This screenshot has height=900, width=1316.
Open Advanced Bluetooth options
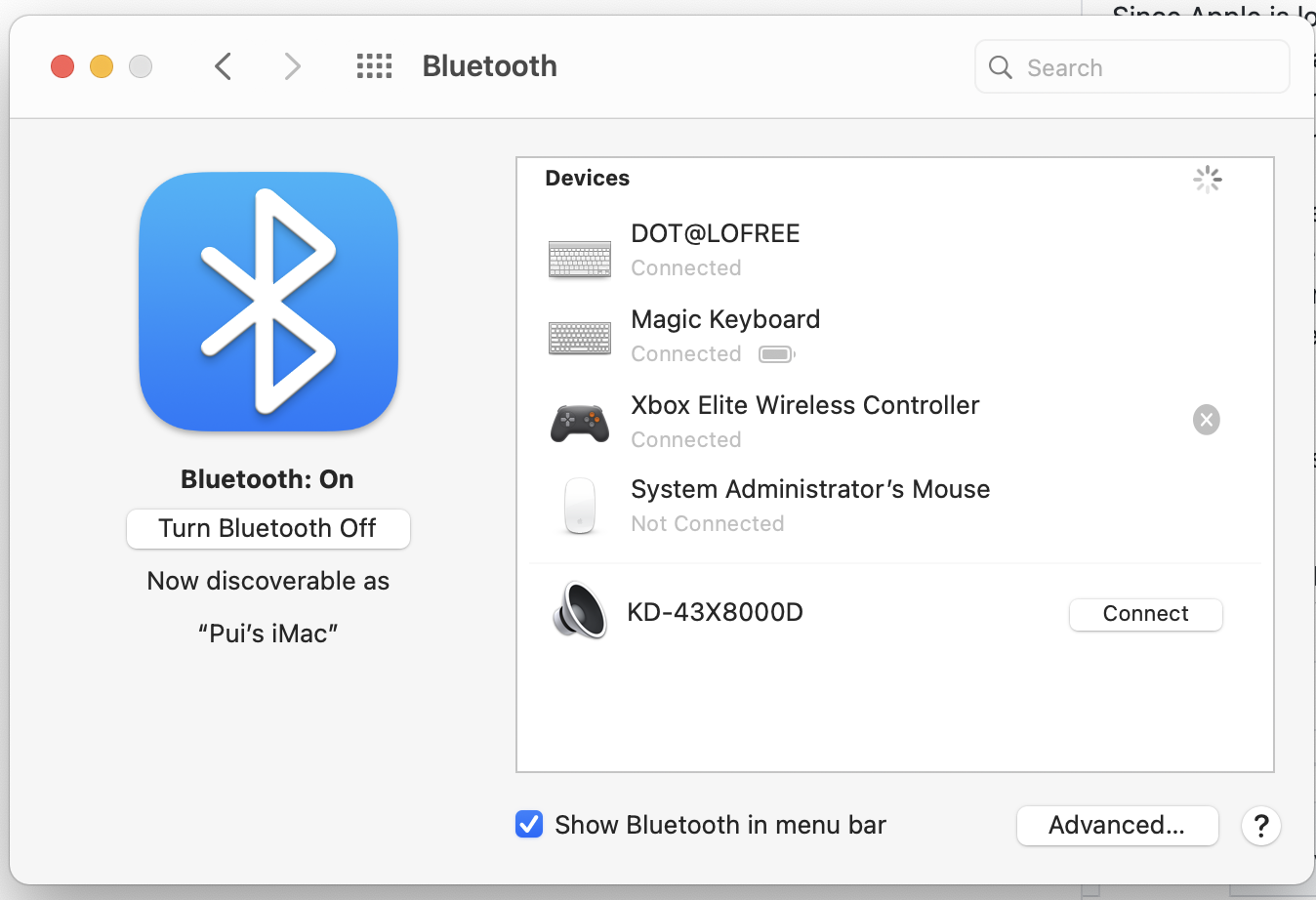coord(1118,826)
